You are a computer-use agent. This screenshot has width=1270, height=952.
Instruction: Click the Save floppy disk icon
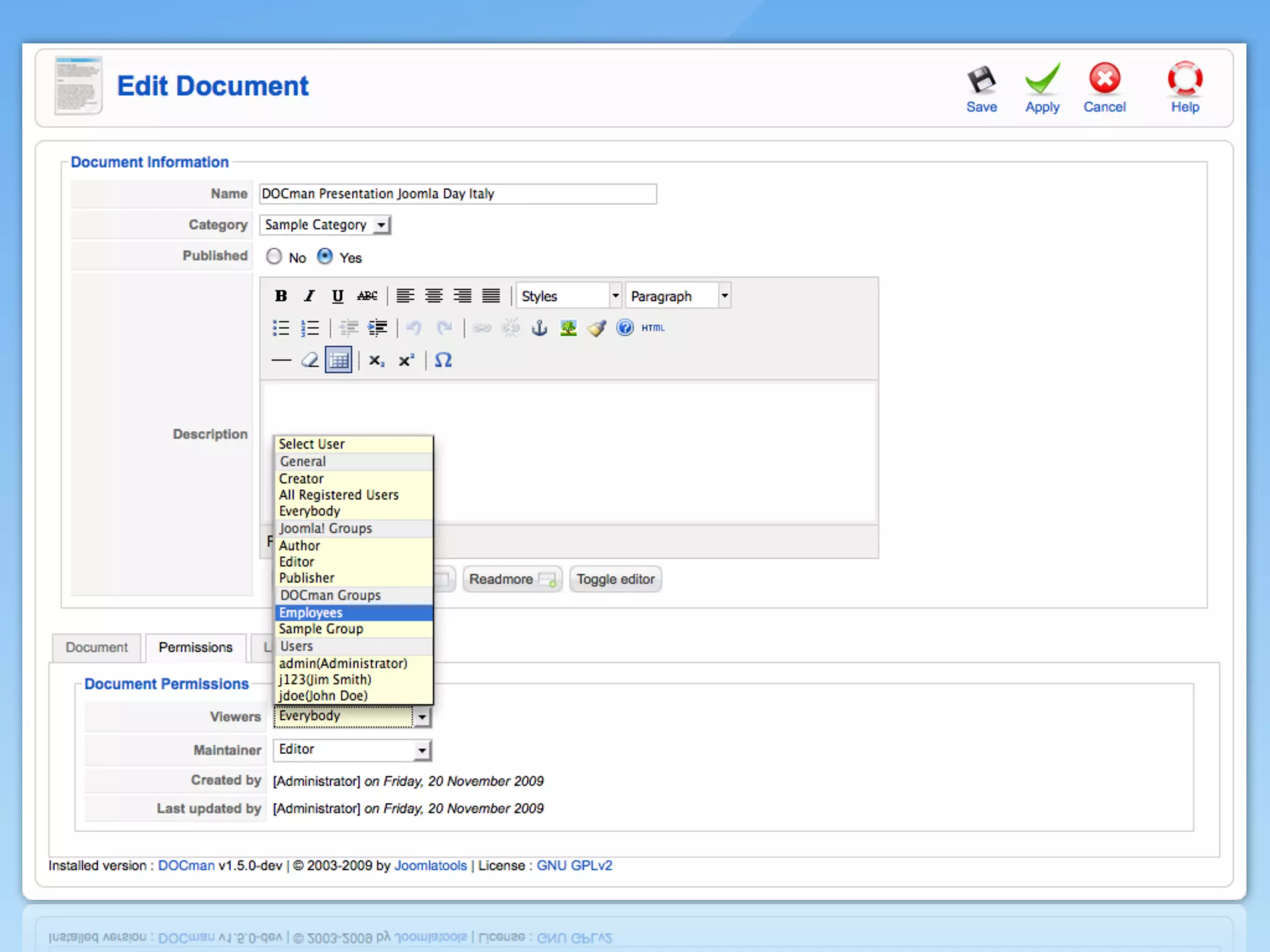tap(981, 81)
